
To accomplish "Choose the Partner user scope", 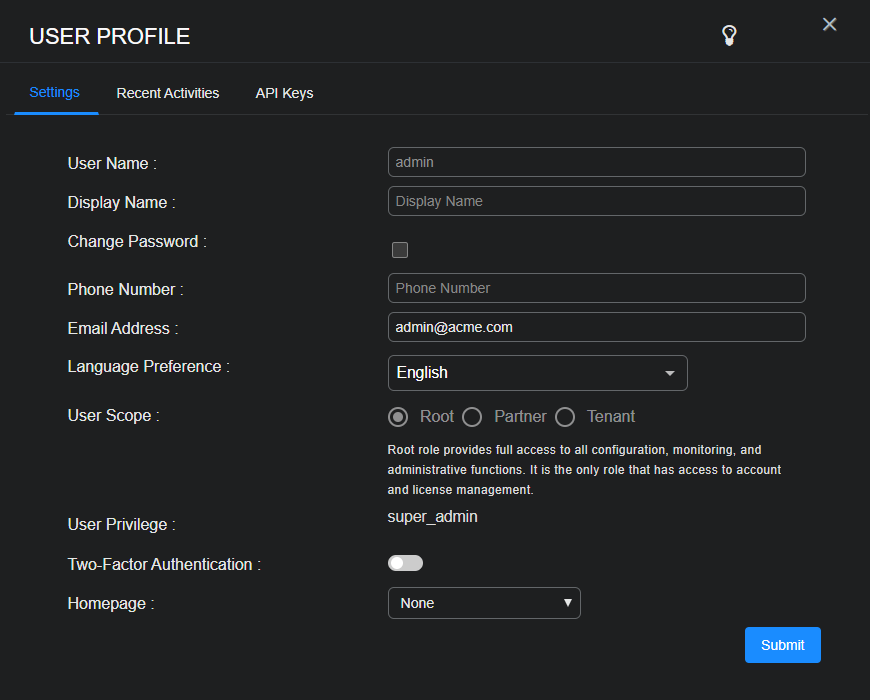I will click(472, 417).
